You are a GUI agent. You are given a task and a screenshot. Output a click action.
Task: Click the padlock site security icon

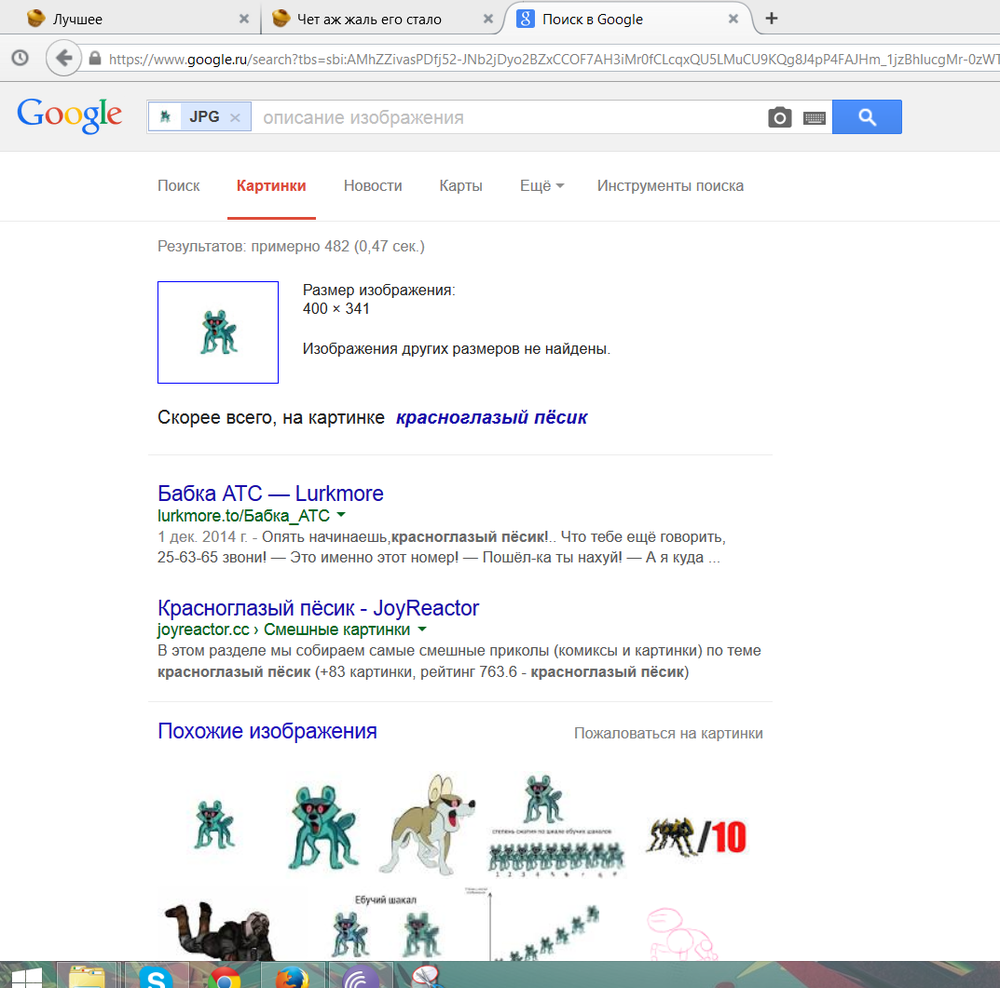(94, 59)
